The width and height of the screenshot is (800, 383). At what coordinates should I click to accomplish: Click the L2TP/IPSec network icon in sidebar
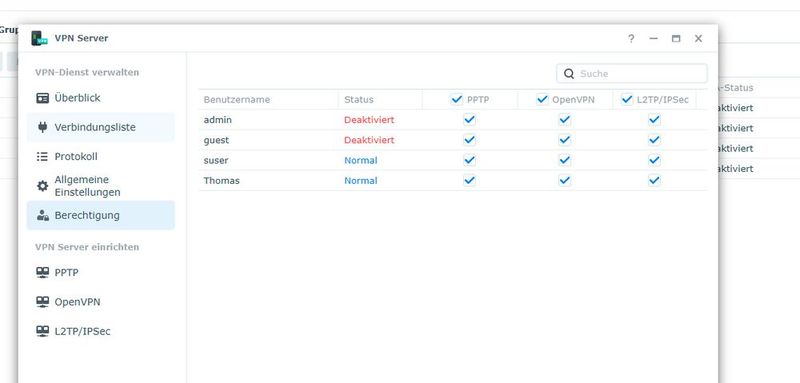[43, 331]
